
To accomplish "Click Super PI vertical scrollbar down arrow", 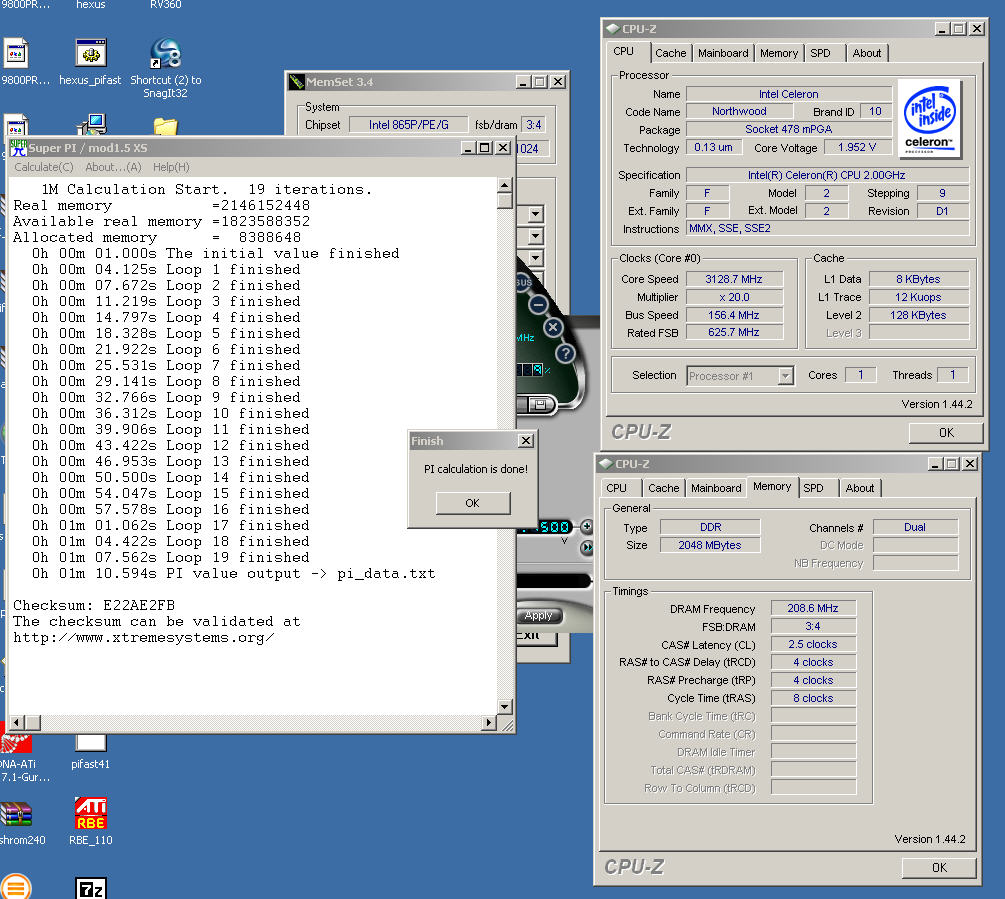I will (x=504, y=707).
